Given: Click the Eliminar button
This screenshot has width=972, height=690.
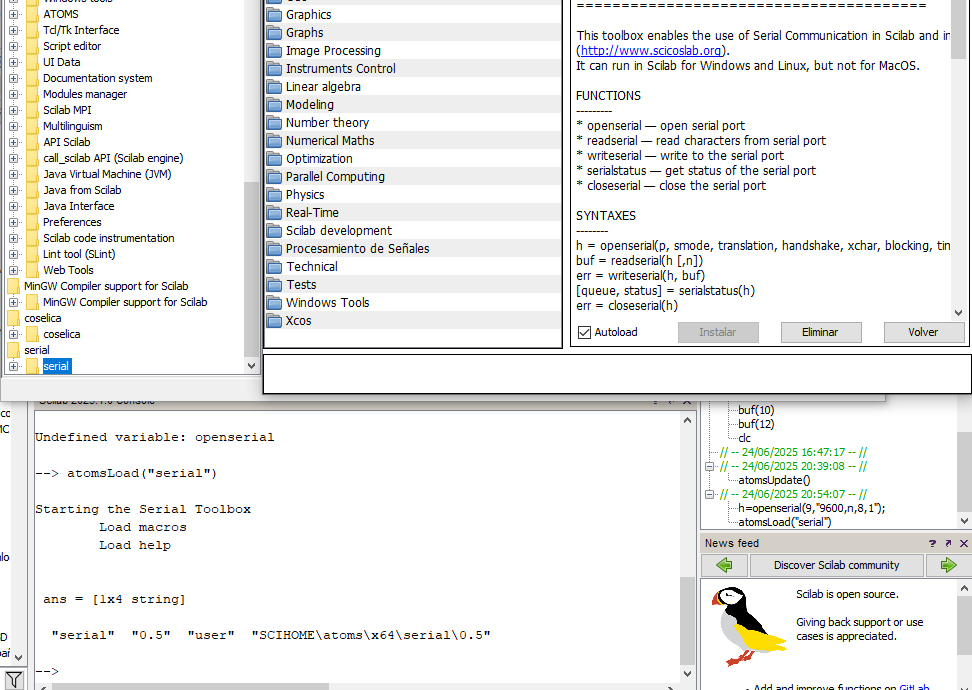Looking at the screenshot, I should click(x=821, y=332).
